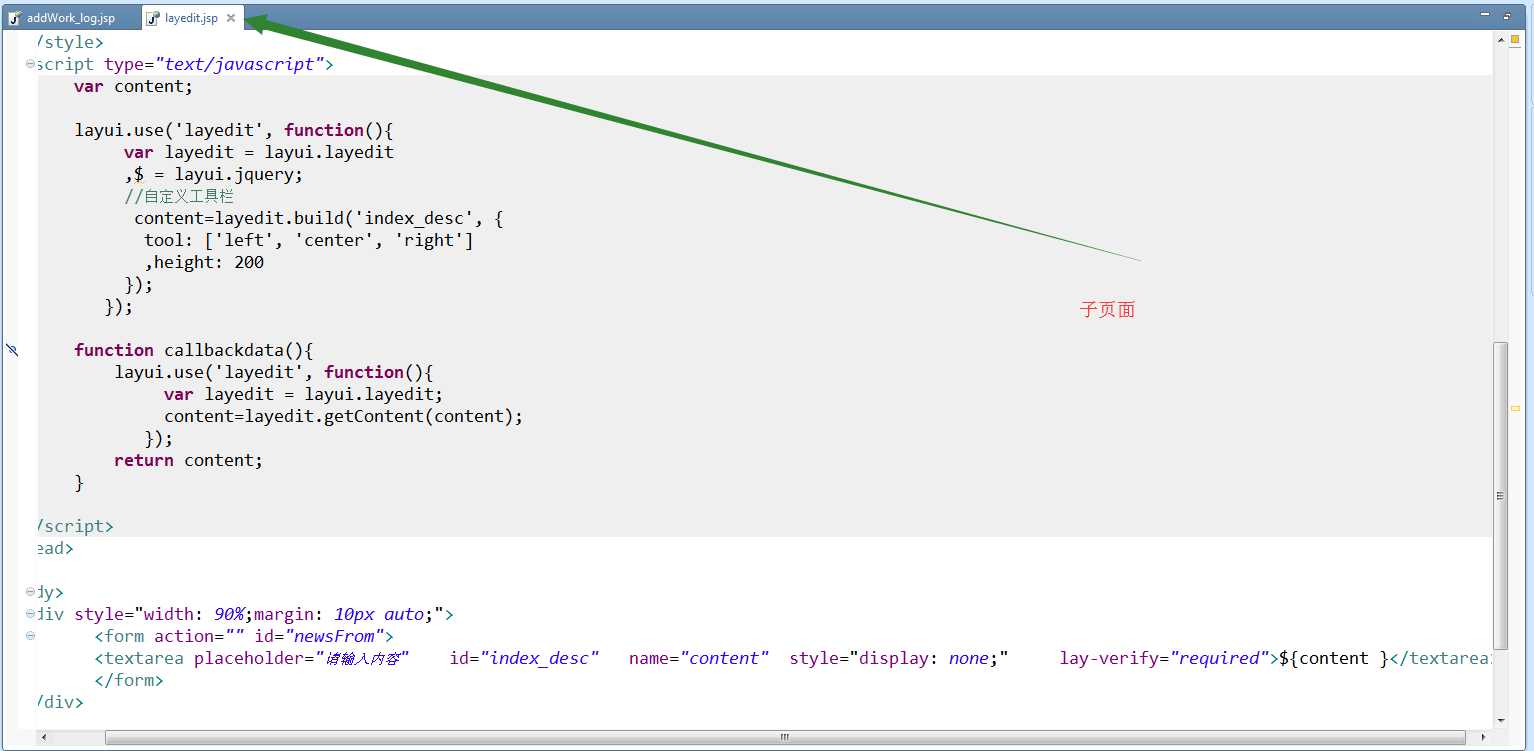Viewport: 1534px width, 751px height.
Task: Click the closing '/style>' tag line
Action: (x=70, y=42)
